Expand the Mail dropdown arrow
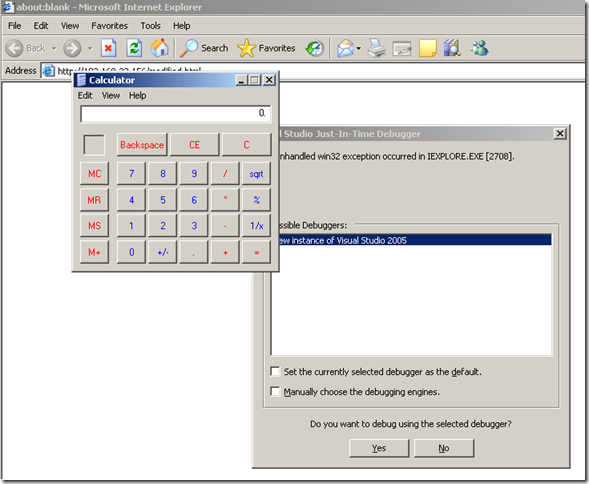The image size is (589, 484). click(x=358, y=48)
